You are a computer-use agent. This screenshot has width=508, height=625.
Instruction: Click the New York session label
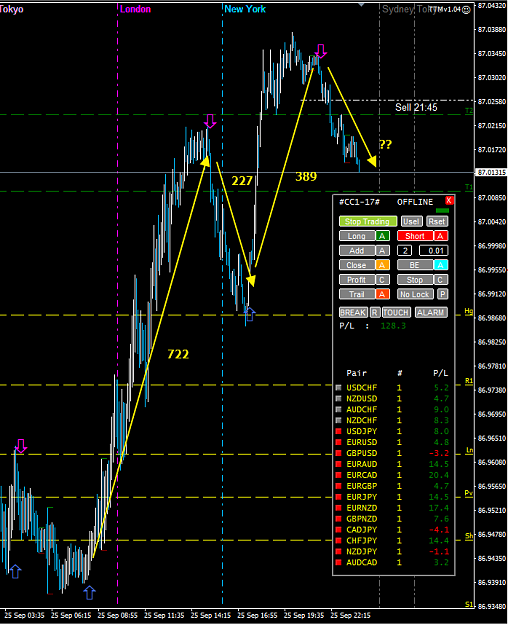point(245,9)
